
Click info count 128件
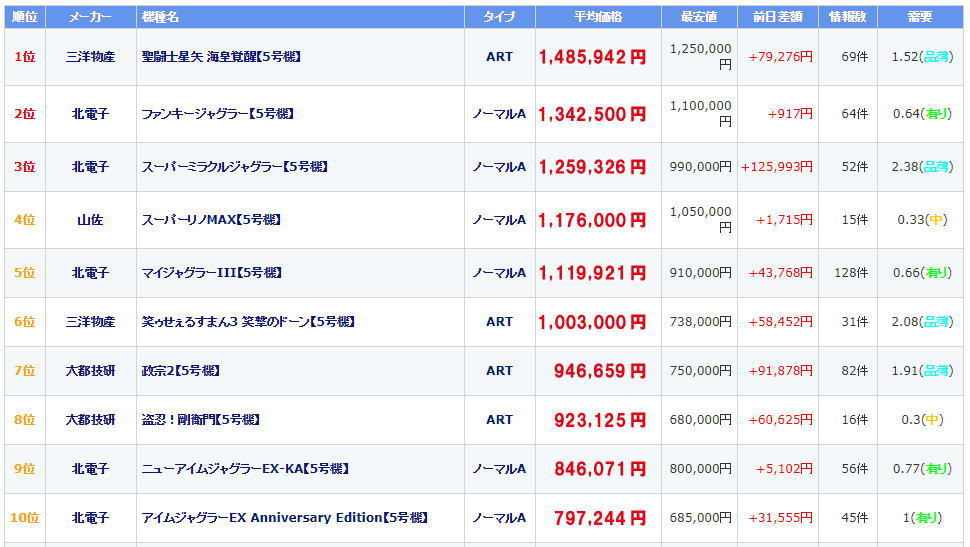851,273
